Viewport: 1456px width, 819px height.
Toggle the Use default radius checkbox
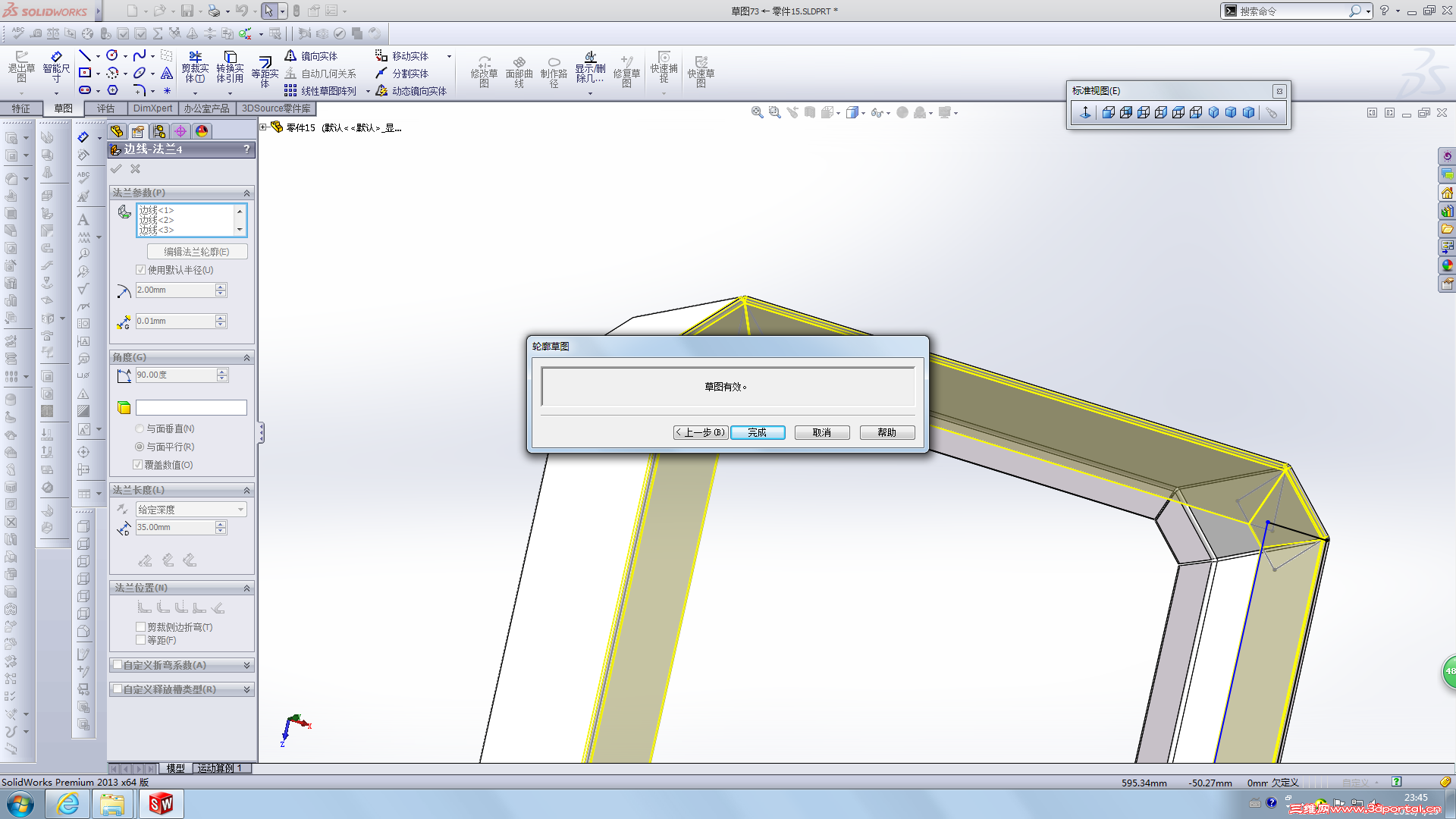coord(140,270)
